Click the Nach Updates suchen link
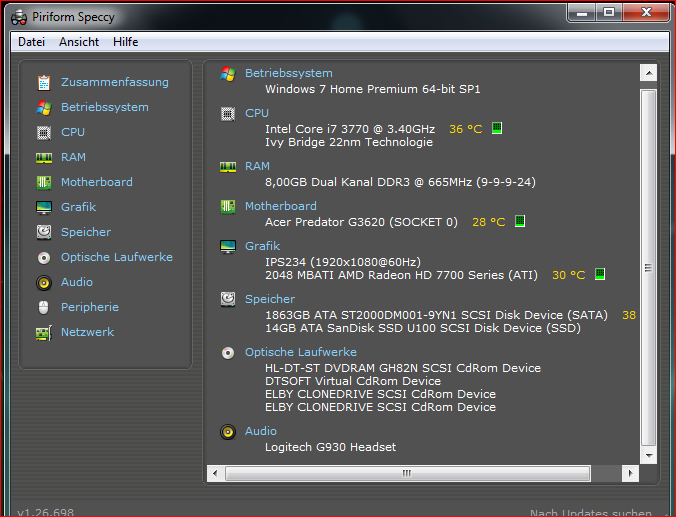The height and width of the screenshot is (517, 676). (x=591, y=512)
